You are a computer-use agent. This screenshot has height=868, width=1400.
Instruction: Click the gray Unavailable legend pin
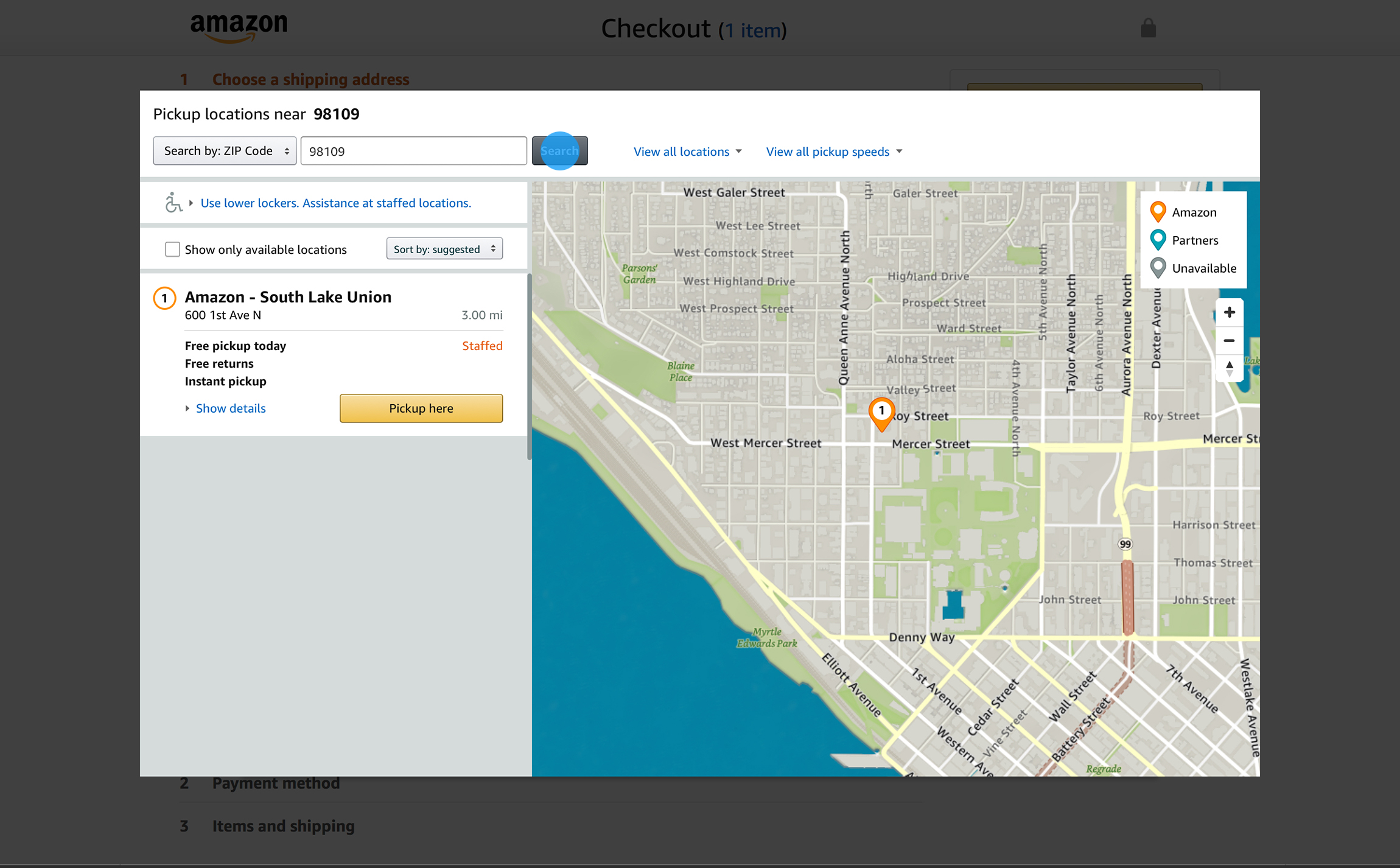[x=1157, y=268]
